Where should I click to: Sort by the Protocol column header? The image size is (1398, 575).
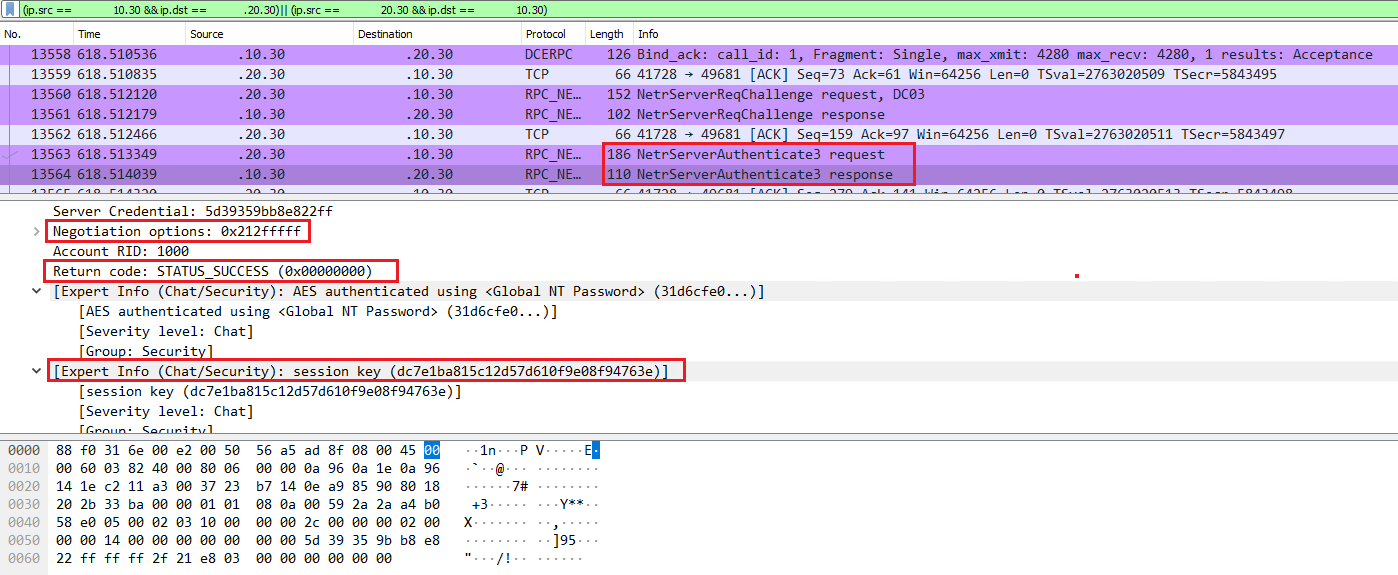[x=545, y=34]
